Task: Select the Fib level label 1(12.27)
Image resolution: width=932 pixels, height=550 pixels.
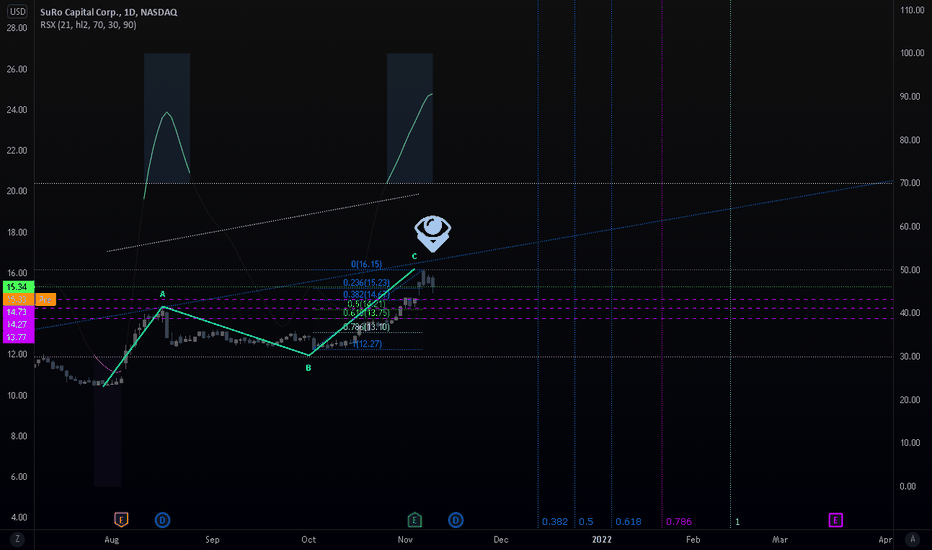Action: [367, 344]
